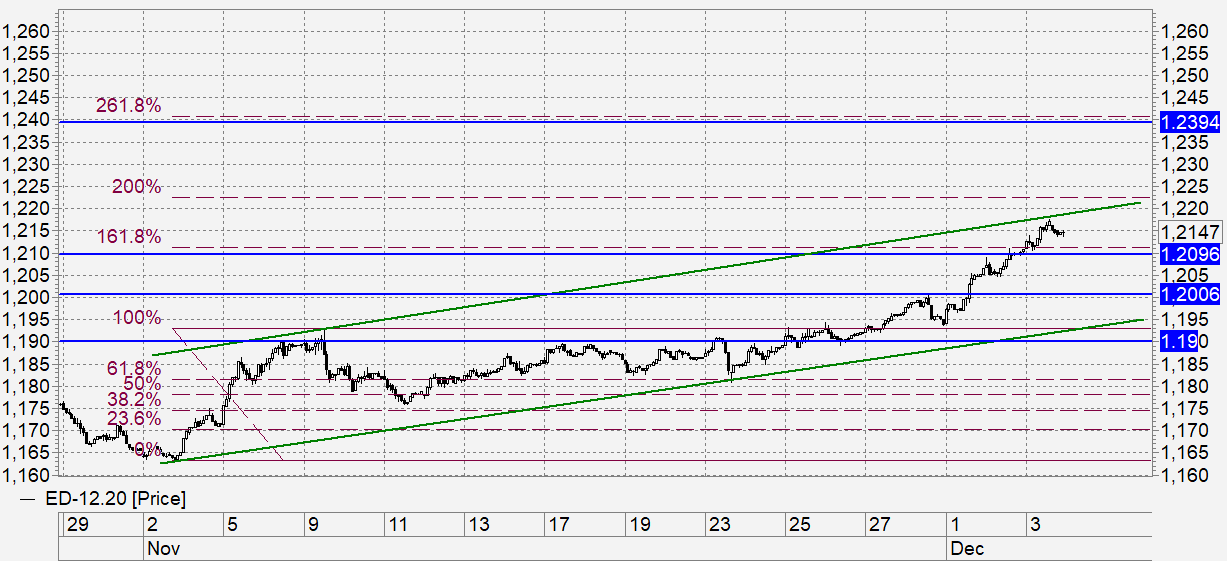The height and width of the screenshot is (561, 1227).
Task: Click the 61.8% Fibonacci retracement label
Action: 133,369
